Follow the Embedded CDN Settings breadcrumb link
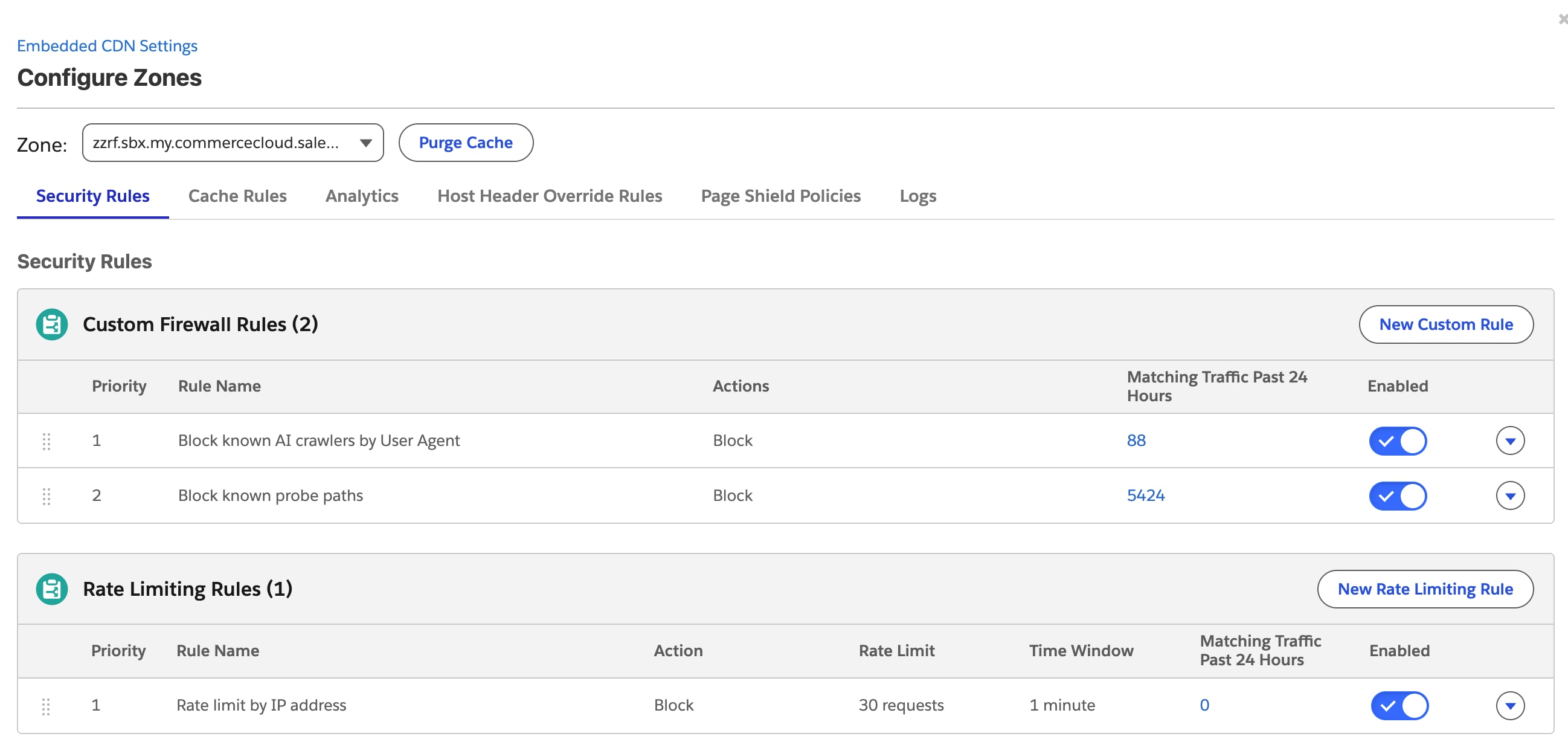Image resolution: width=1568 pixels, height=742 pixels. click(107, 46)
